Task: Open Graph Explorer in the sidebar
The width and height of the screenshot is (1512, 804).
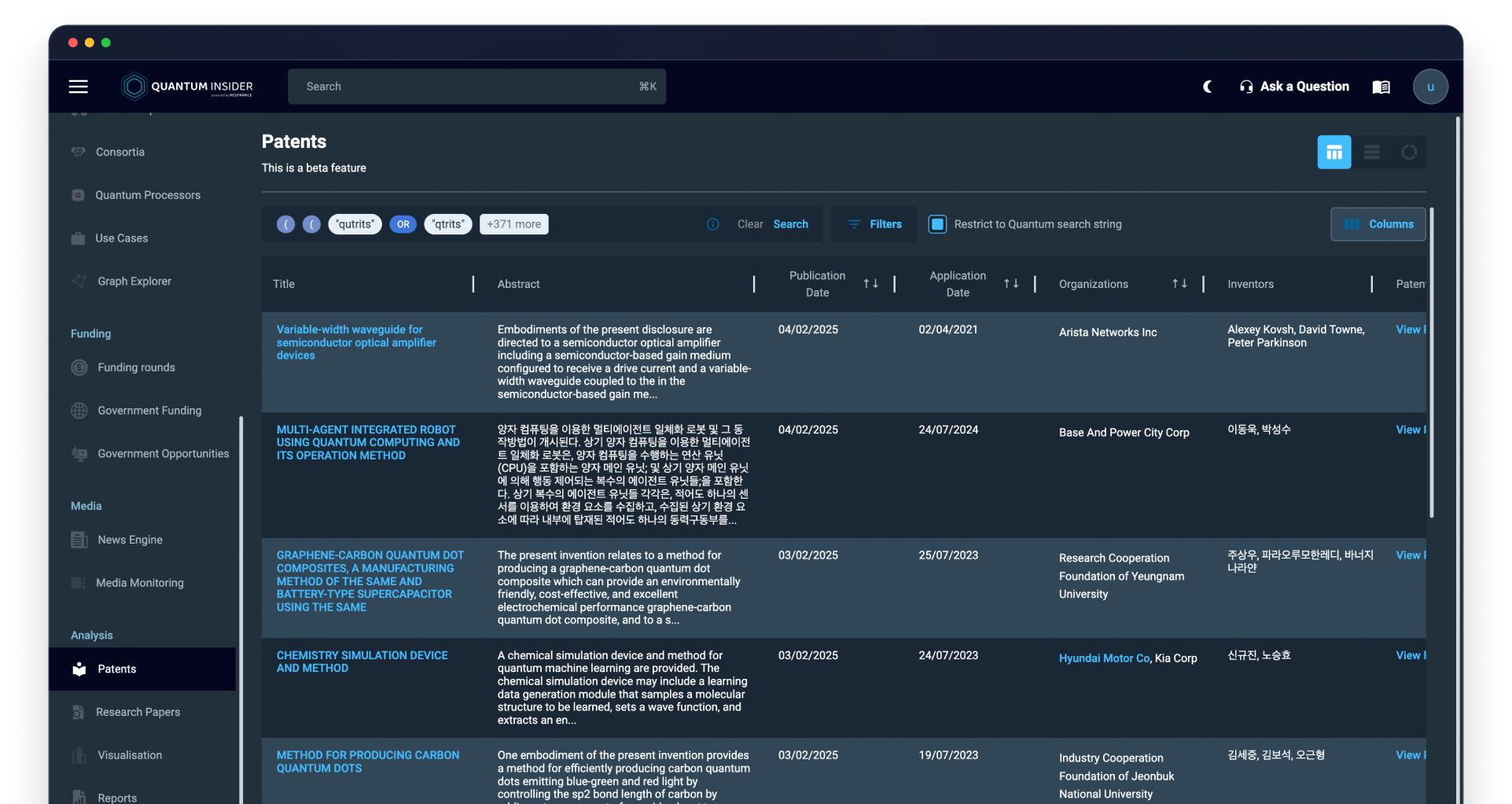Action: point(134,281)
